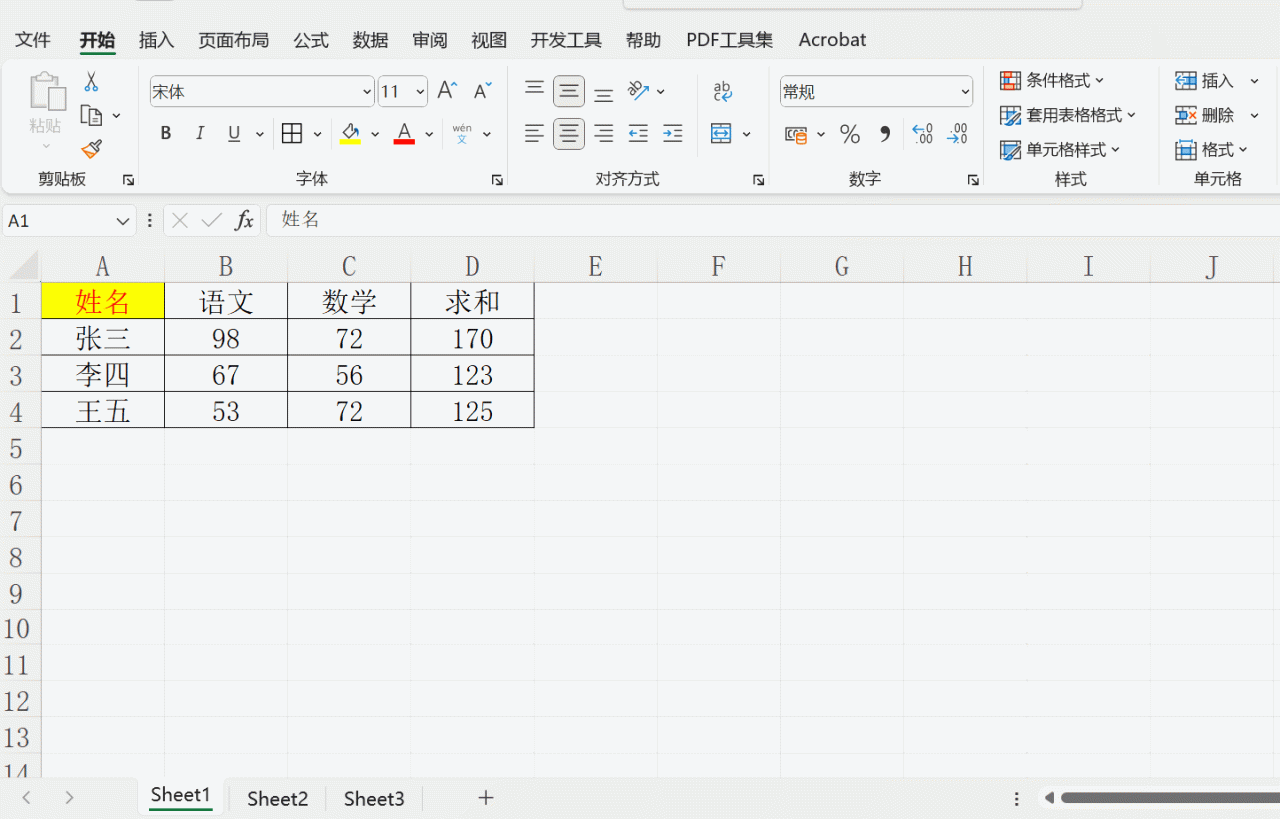Click the wén phonetic guide icon

(462, 133)
